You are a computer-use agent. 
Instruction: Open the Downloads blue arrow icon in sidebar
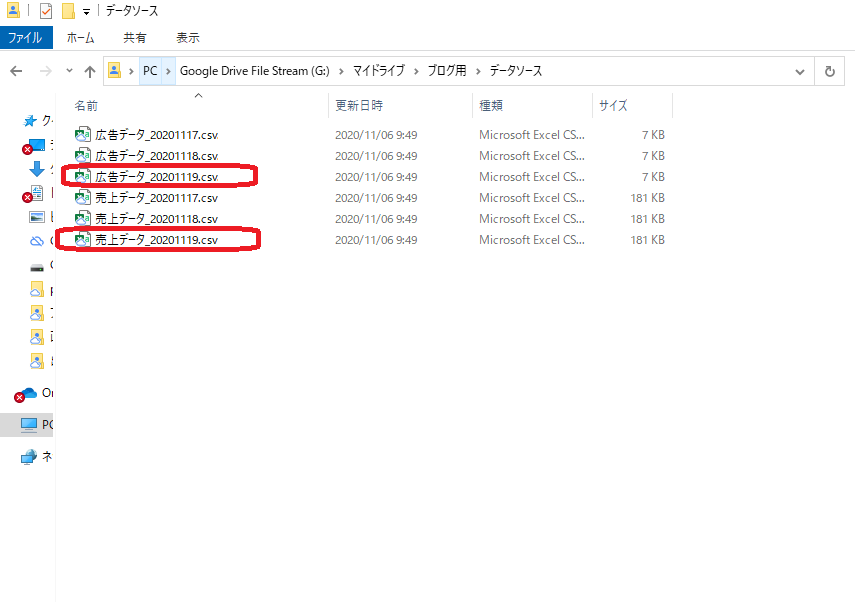pyautogui.click(x=37, y=169)
